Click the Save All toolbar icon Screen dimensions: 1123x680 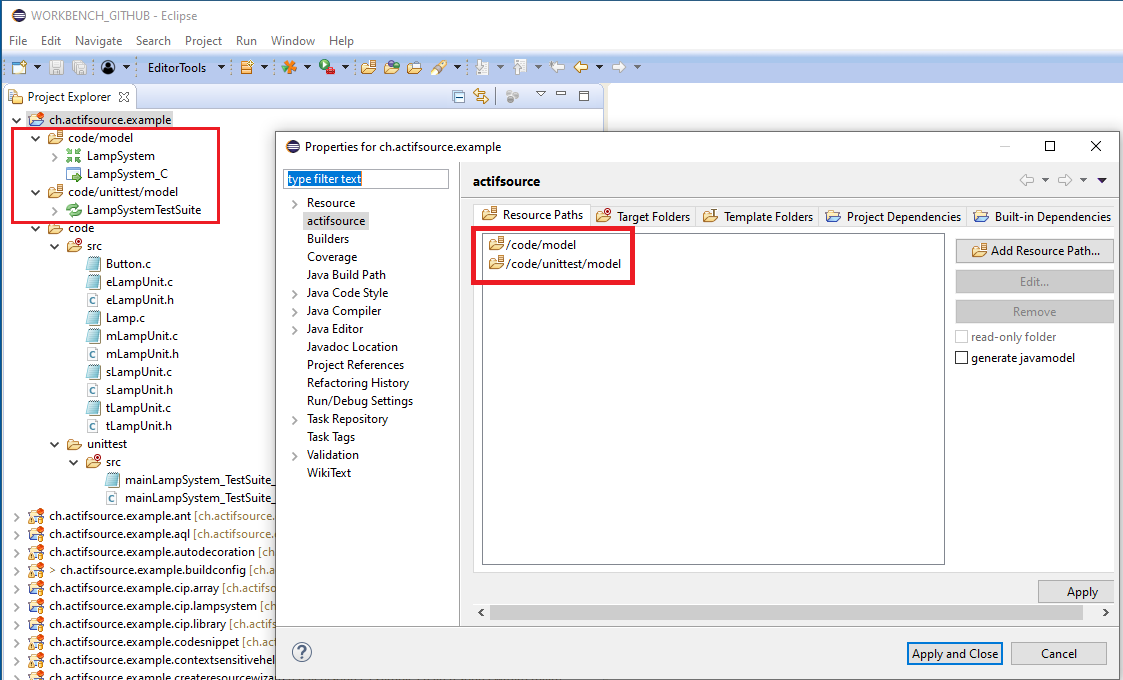tap(80, 67)
